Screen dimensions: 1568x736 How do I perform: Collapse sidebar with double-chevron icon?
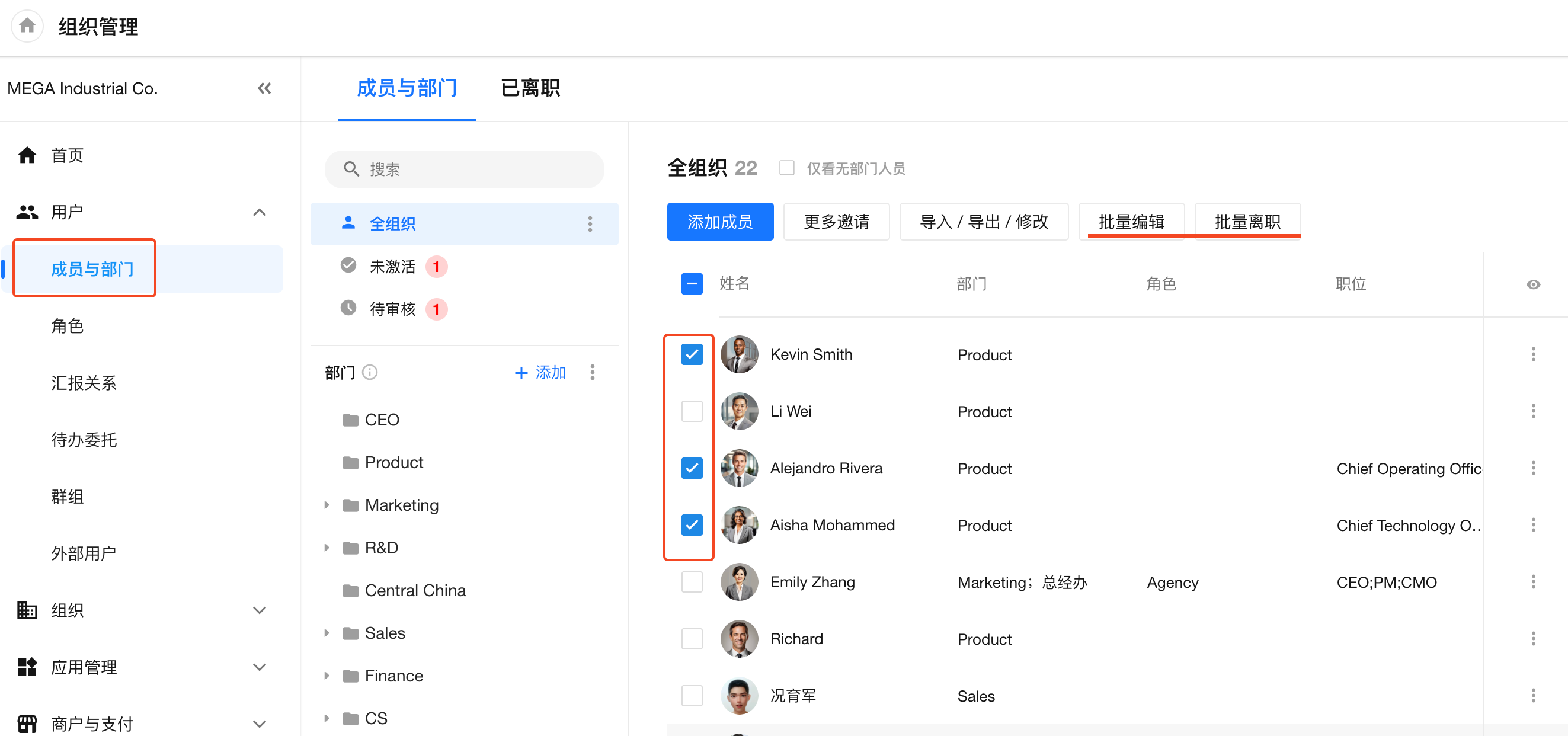[x=264, y=88]
